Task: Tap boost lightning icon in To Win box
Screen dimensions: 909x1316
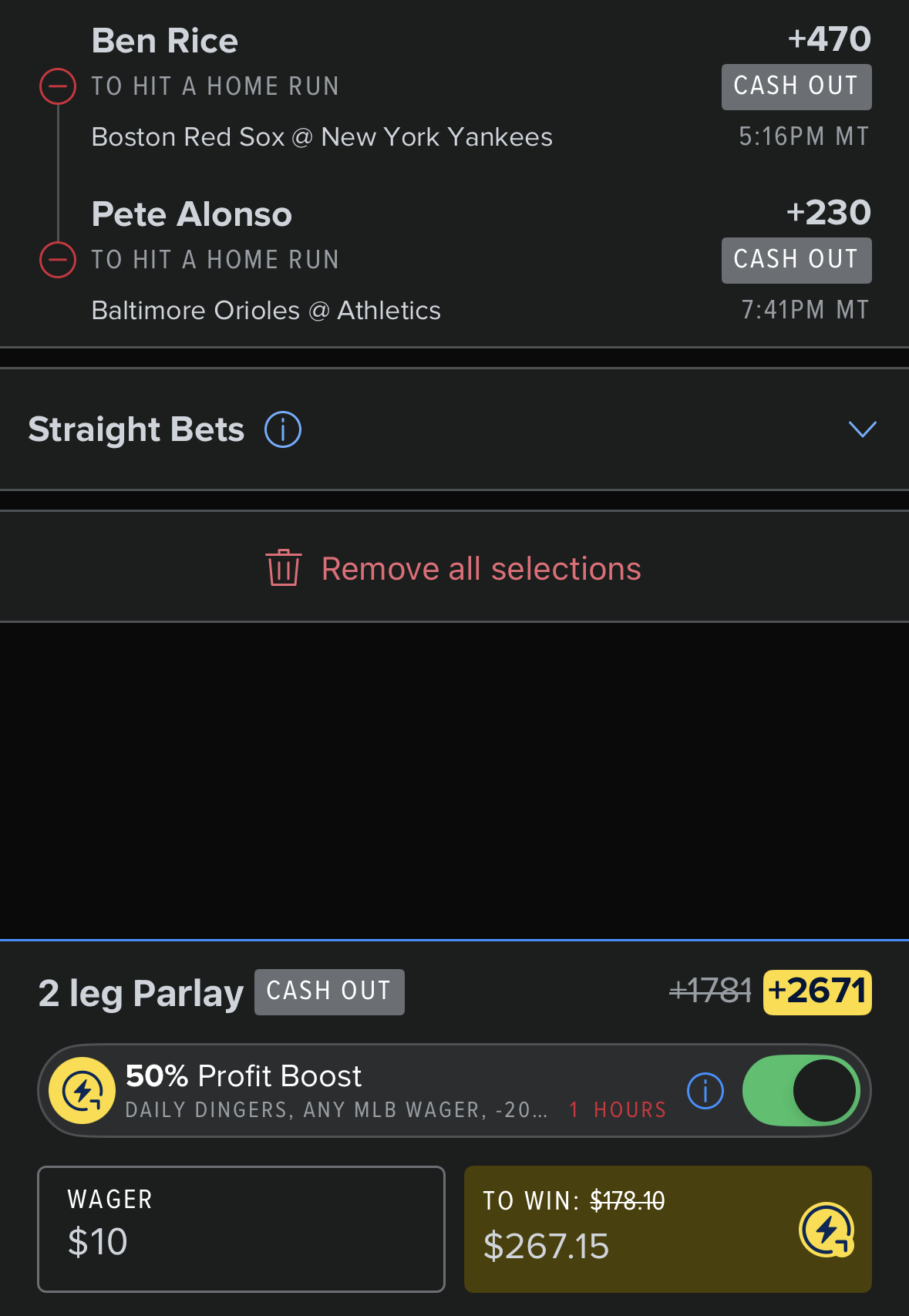Action: (x=827, y=1230)
